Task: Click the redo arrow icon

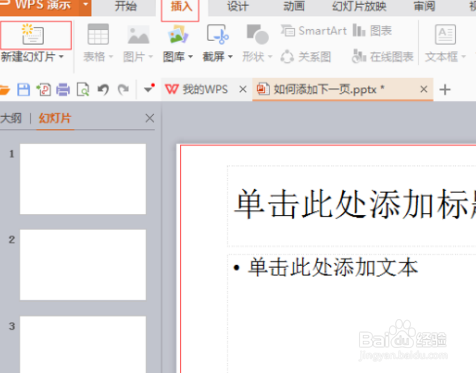Action: click(123, 90)
